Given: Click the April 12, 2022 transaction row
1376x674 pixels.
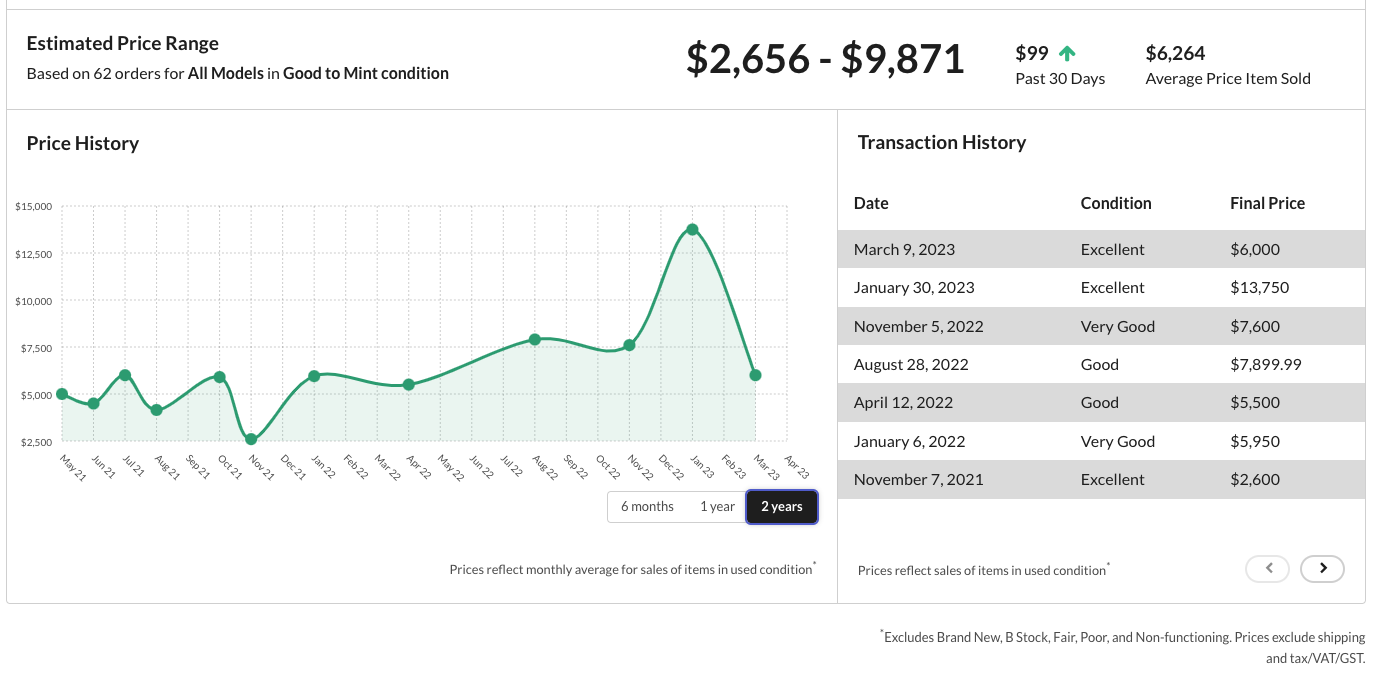Looking at the screenshot, I should (x=1101, y=402).
